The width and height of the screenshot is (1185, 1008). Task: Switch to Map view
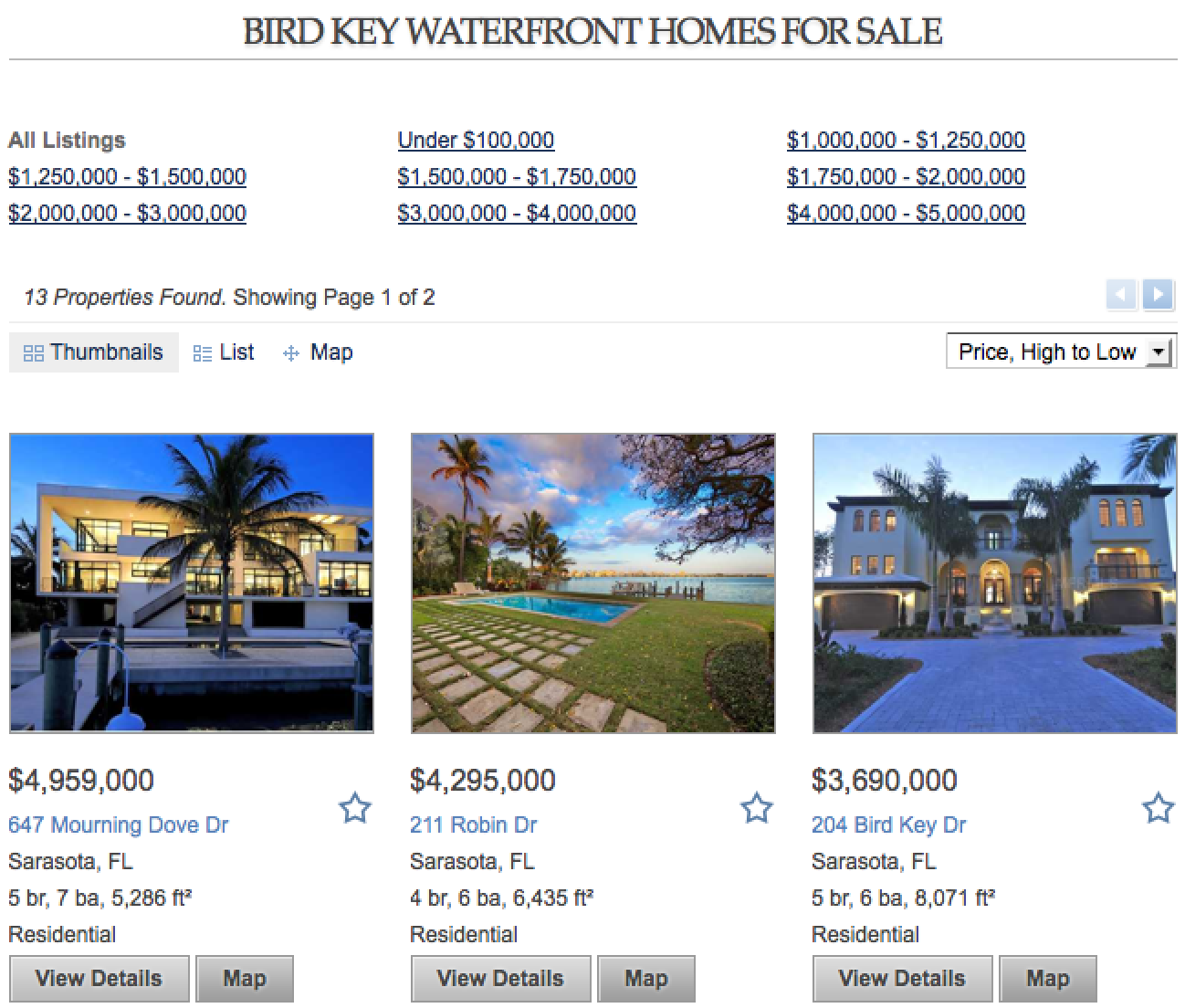click(319, 352)
